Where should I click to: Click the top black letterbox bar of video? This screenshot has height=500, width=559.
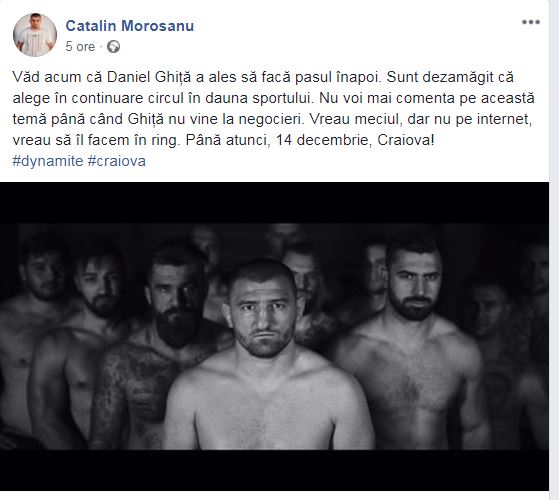pyautogui.click(x=274, y=203)
